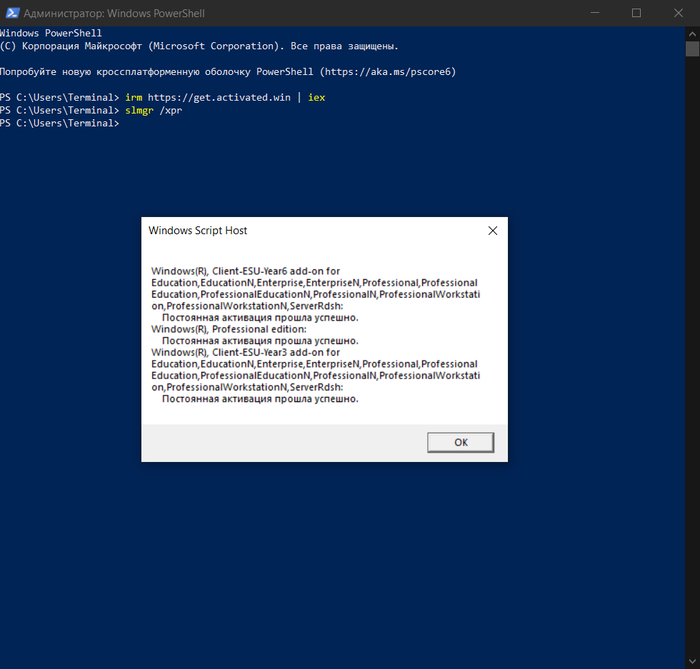The width and height of the screenshot is (700, 669).
Task: Click the iex keyword in the first command
Action: pos(316,98)
